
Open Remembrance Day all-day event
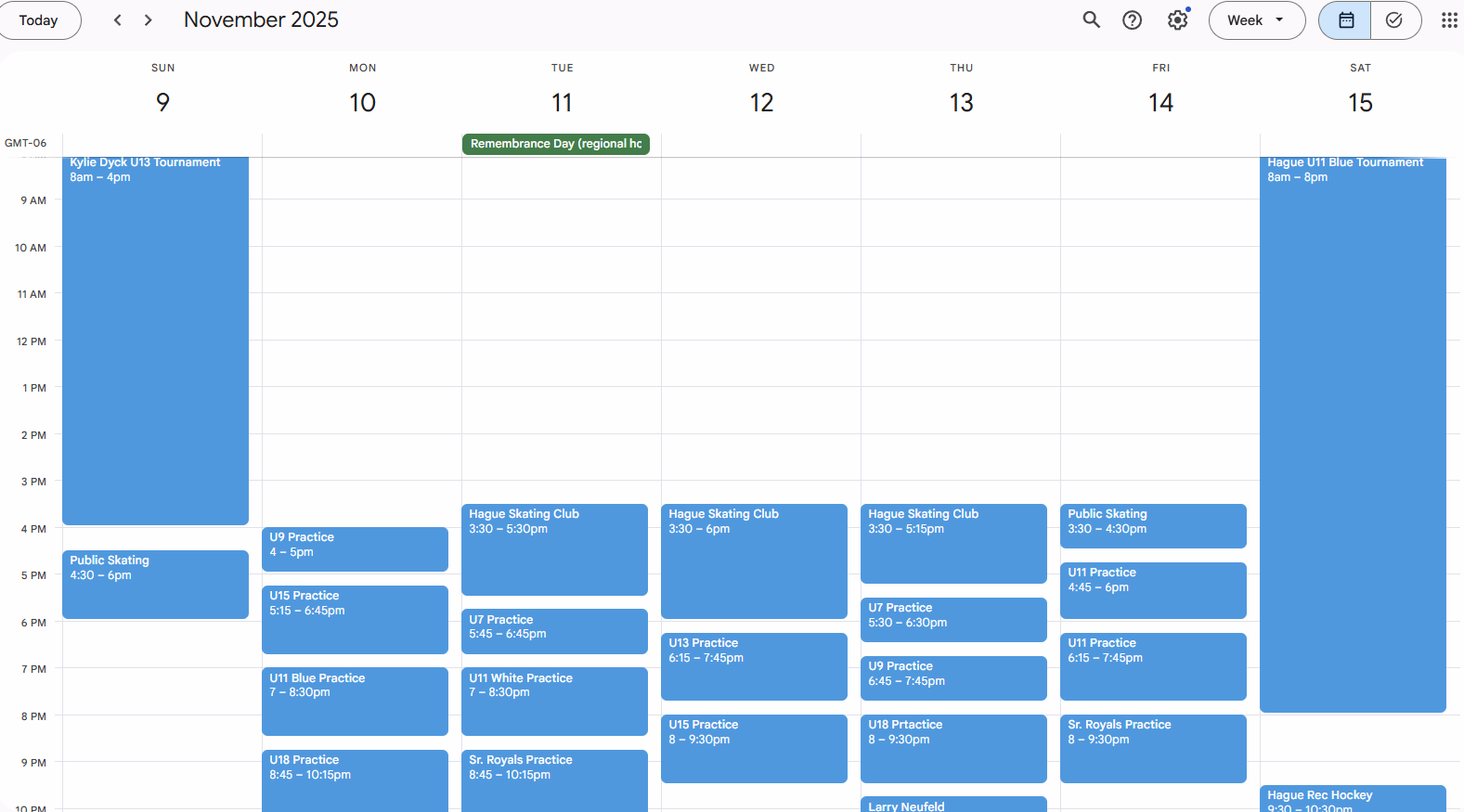pyautogui.click(x=555, y=144)
